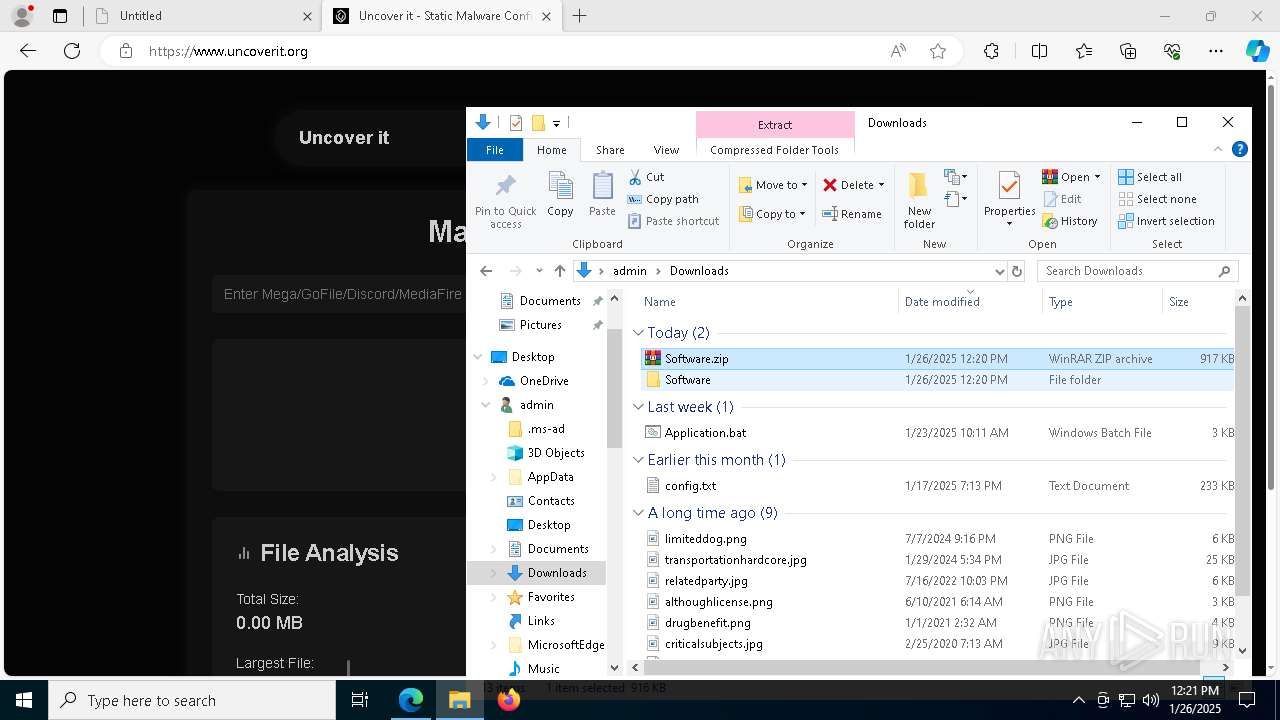The image size is (1280, 720).
Task: Open address bar history dropdown
Action: (x=999, y=271)
